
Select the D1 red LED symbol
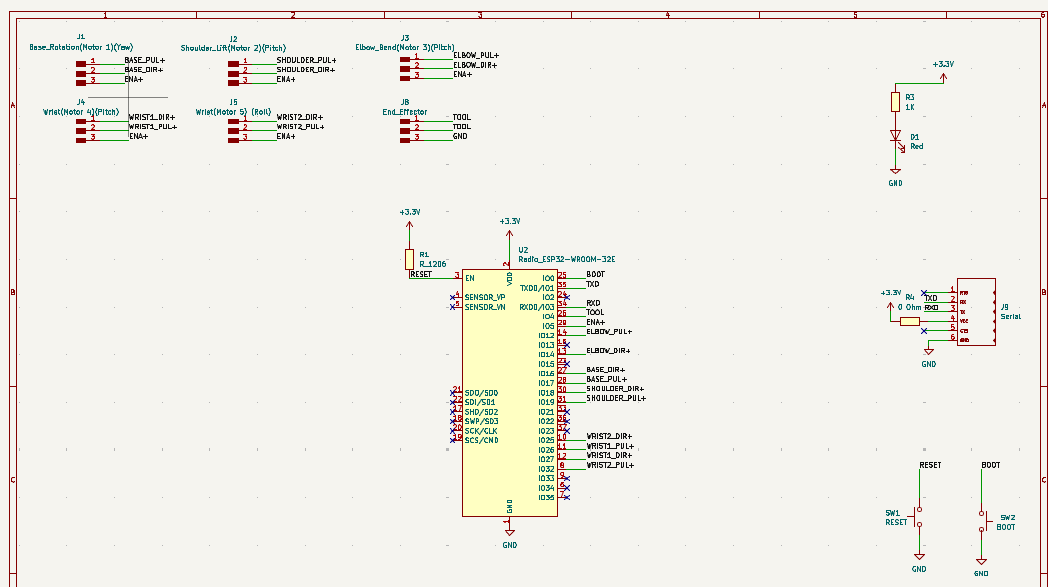click(896, 139)
